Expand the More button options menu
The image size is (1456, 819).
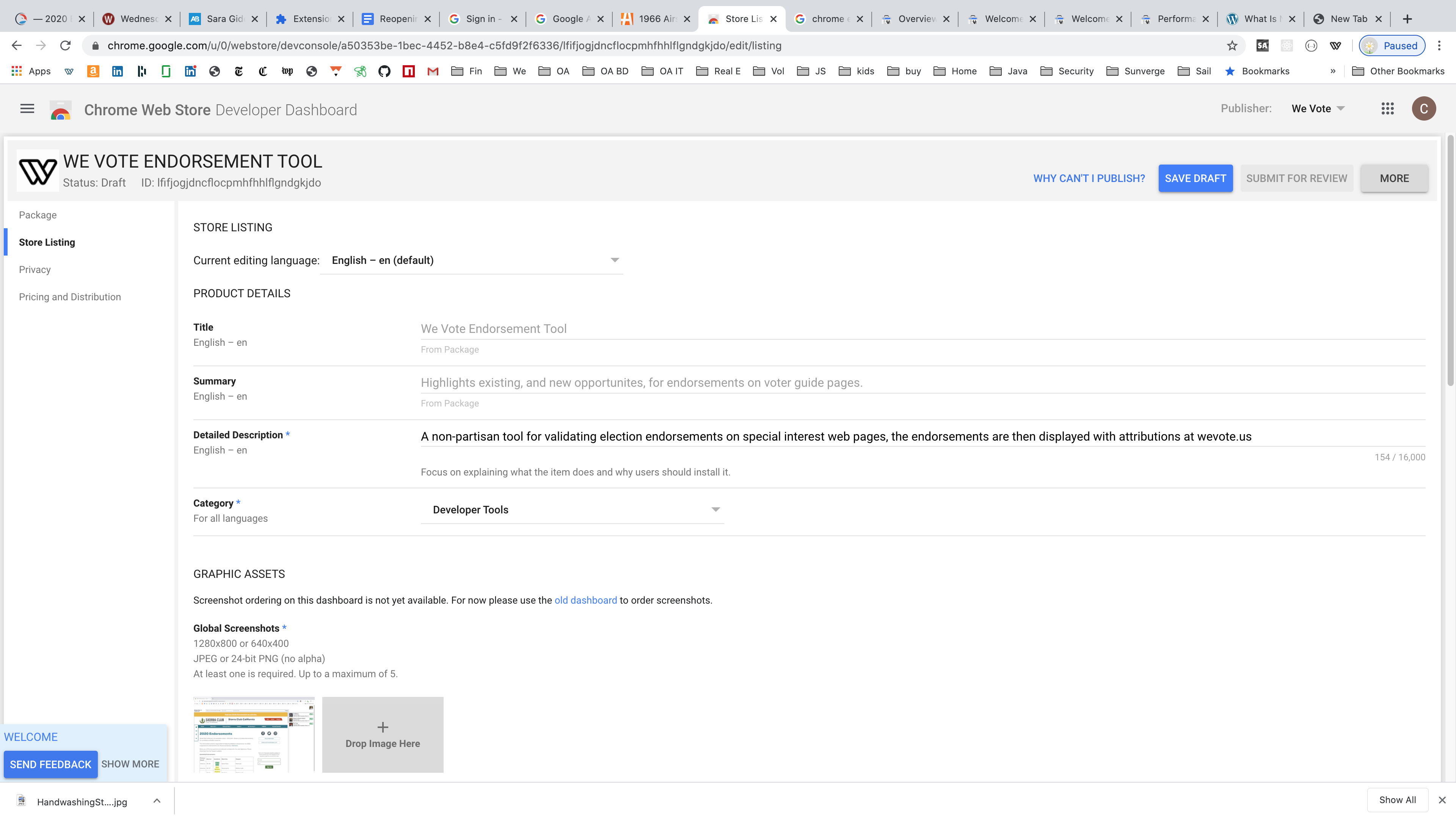click(x=1394, y=178)
